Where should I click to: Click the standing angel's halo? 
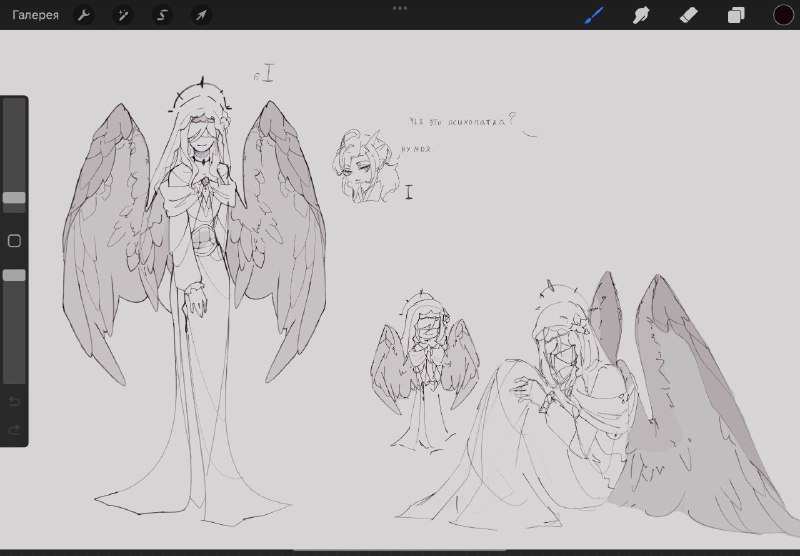click(x=200, y=96)
